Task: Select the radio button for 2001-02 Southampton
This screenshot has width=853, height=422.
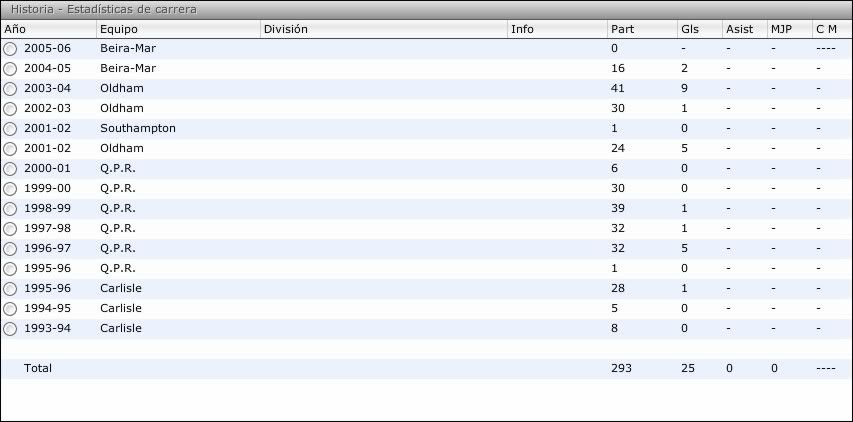Action: (x=10, y=129)
